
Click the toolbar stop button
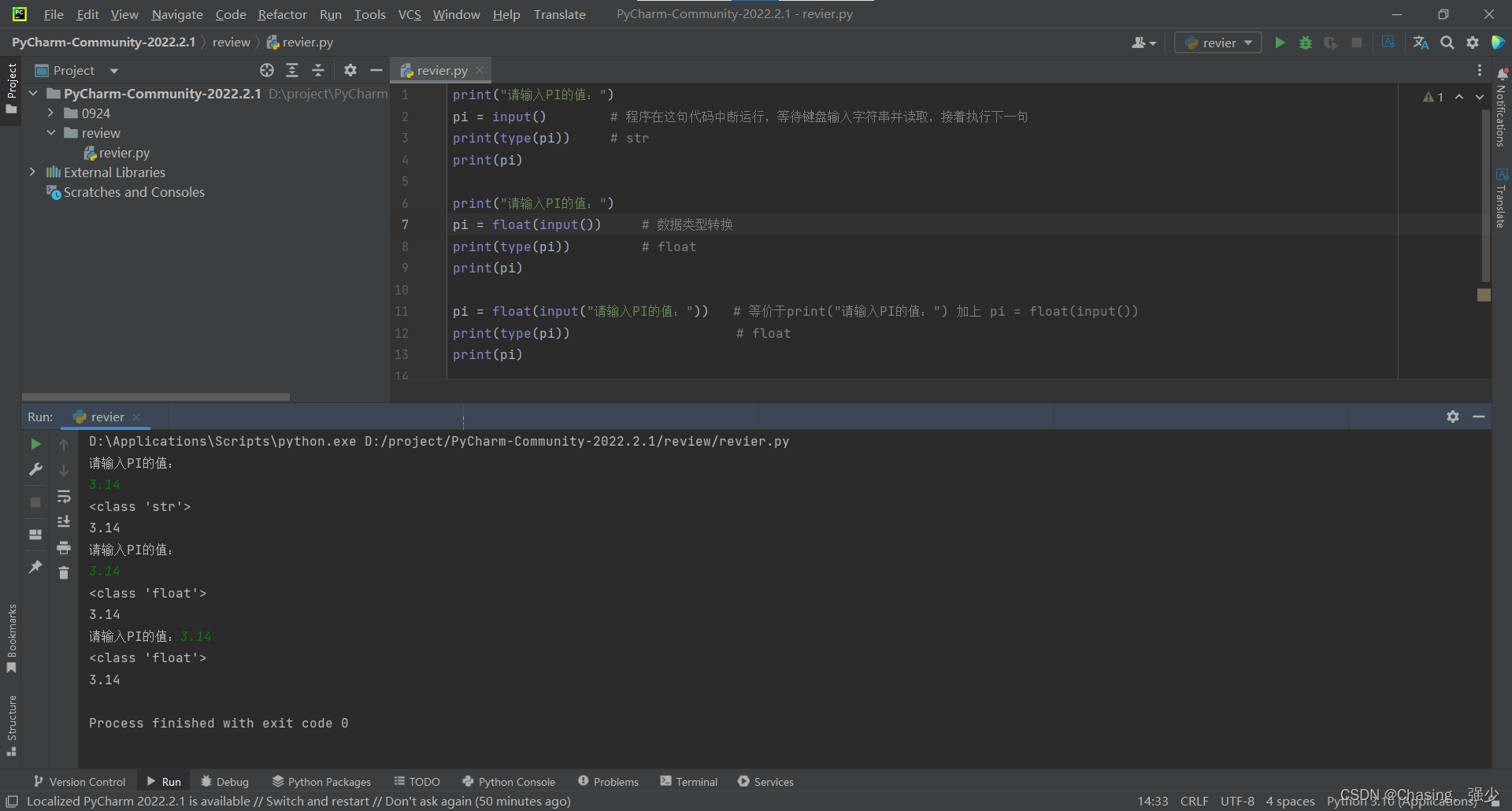[x=1357, y=43]
